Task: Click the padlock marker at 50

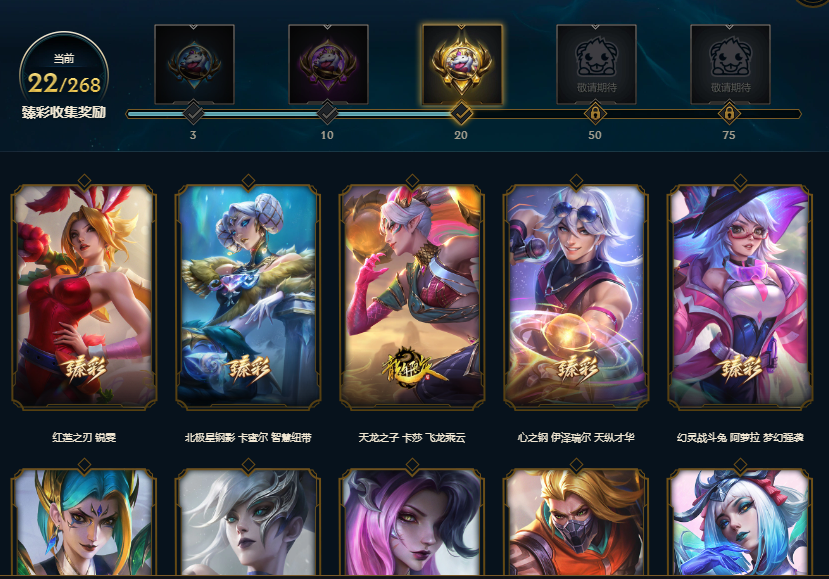Action: 595,113
